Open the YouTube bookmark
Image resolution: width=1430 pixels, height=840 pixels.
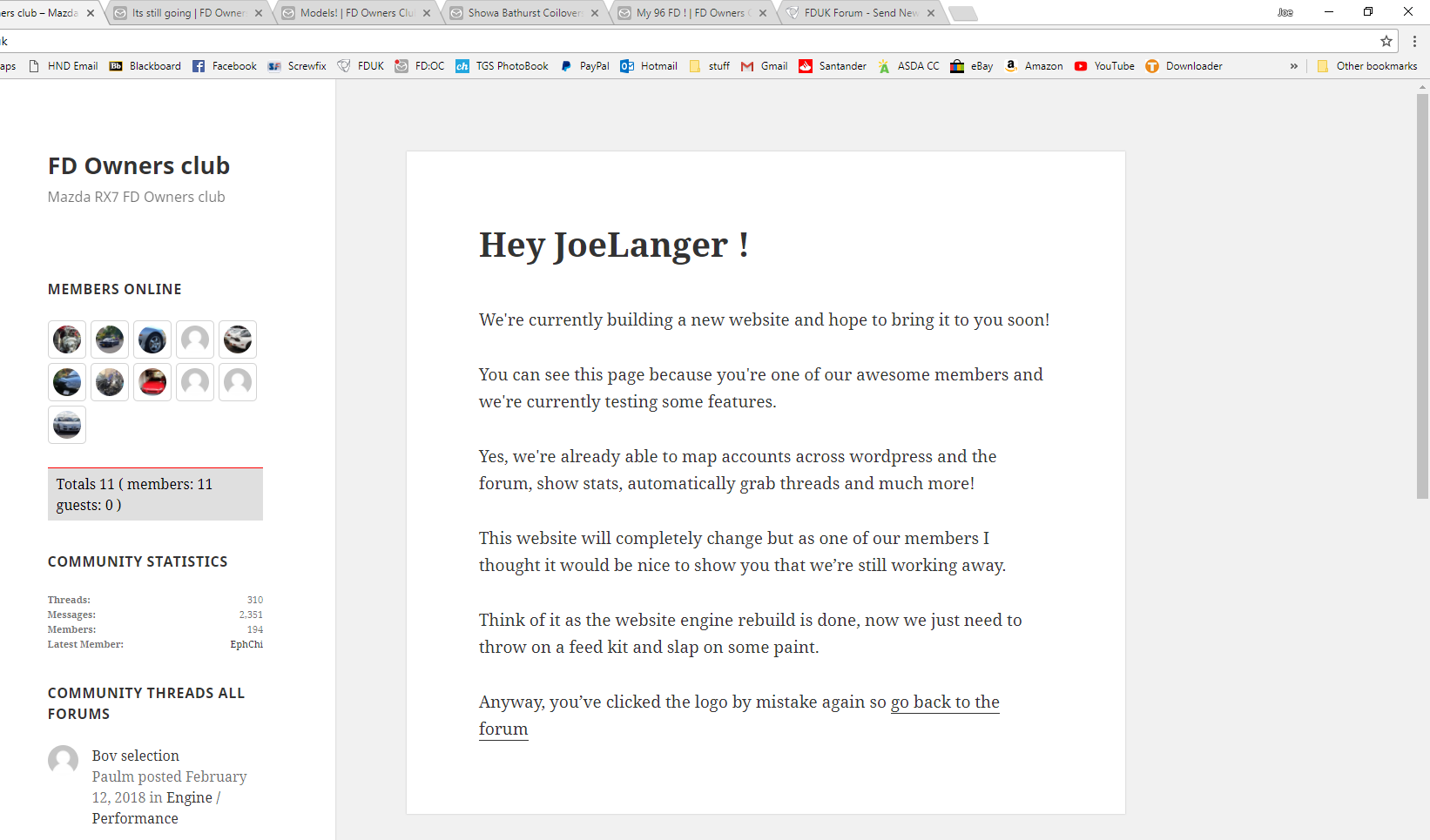point(1104,66)
